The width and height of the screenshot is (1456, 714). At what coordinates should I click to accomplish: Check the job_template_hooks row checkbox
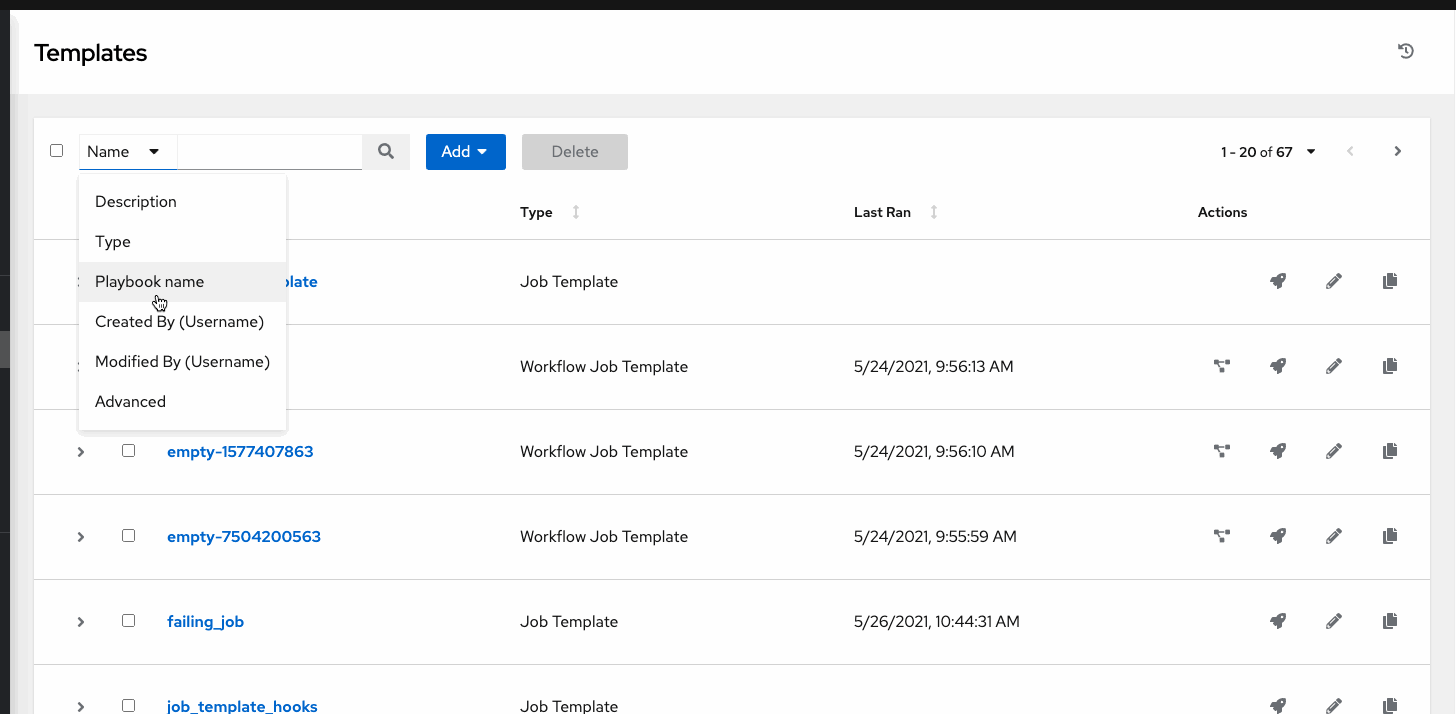(128, 706)
